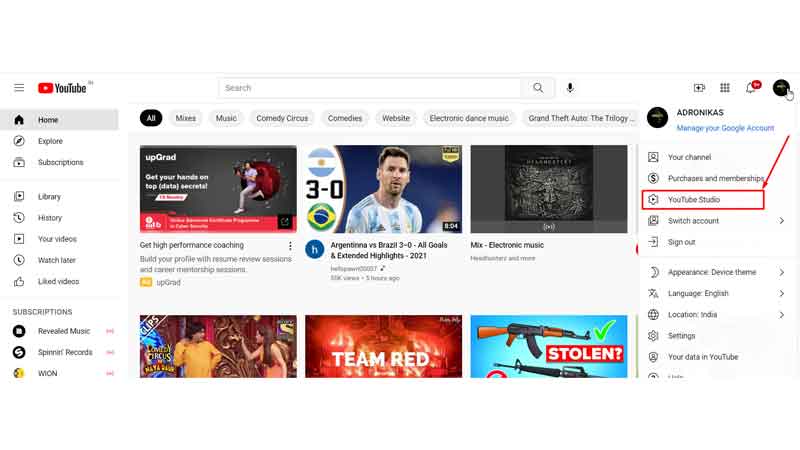Open Spinnin' Records subscription channel
Image resolution: width=800 pixels, height=450 pixels.
tap(59, 352)
